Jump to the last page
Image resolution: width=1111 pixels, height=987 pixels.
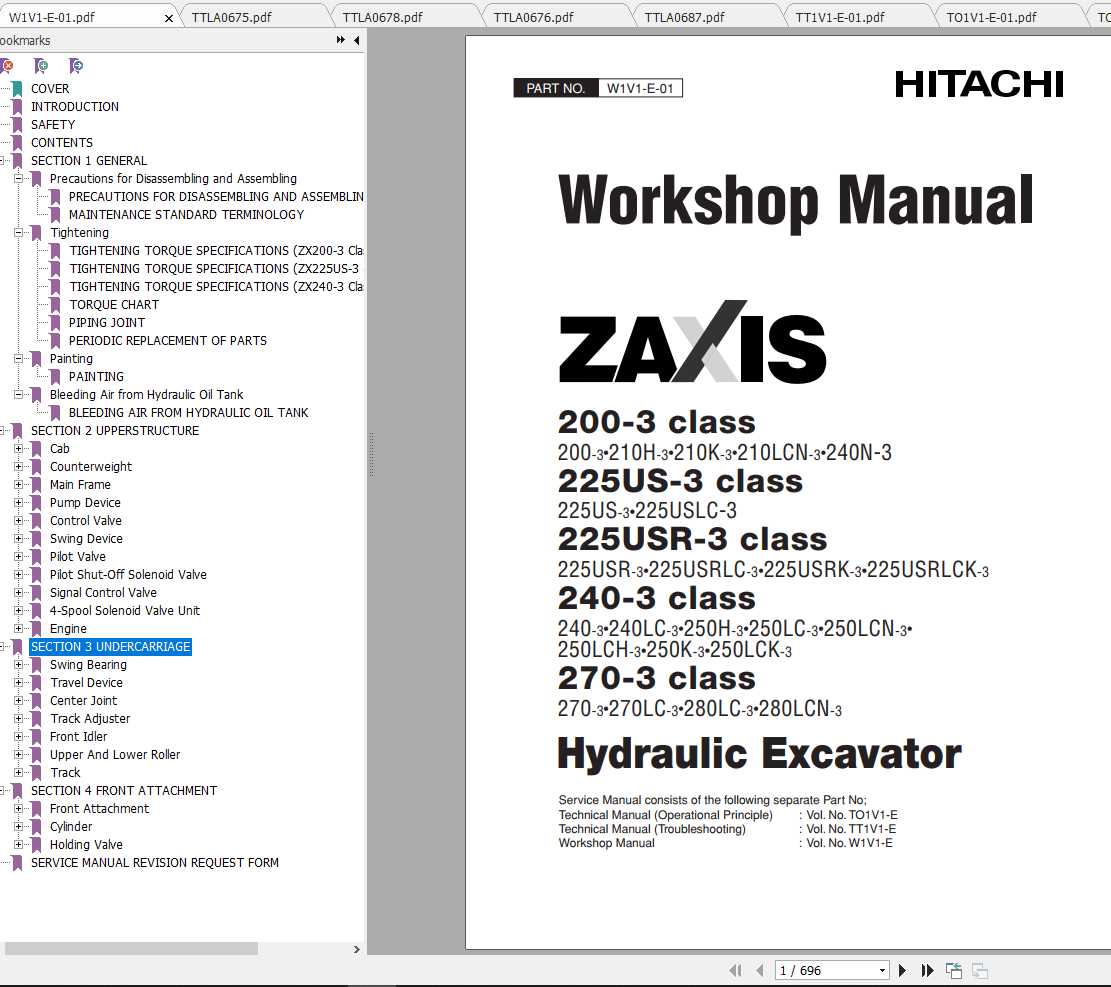click(927, 970)
